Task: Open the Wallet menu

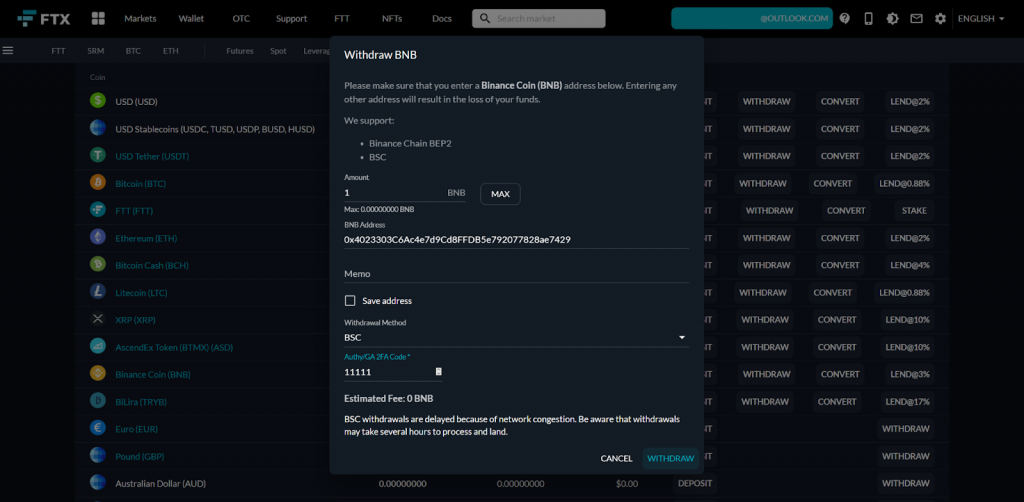Action: [x=191, y=18]
